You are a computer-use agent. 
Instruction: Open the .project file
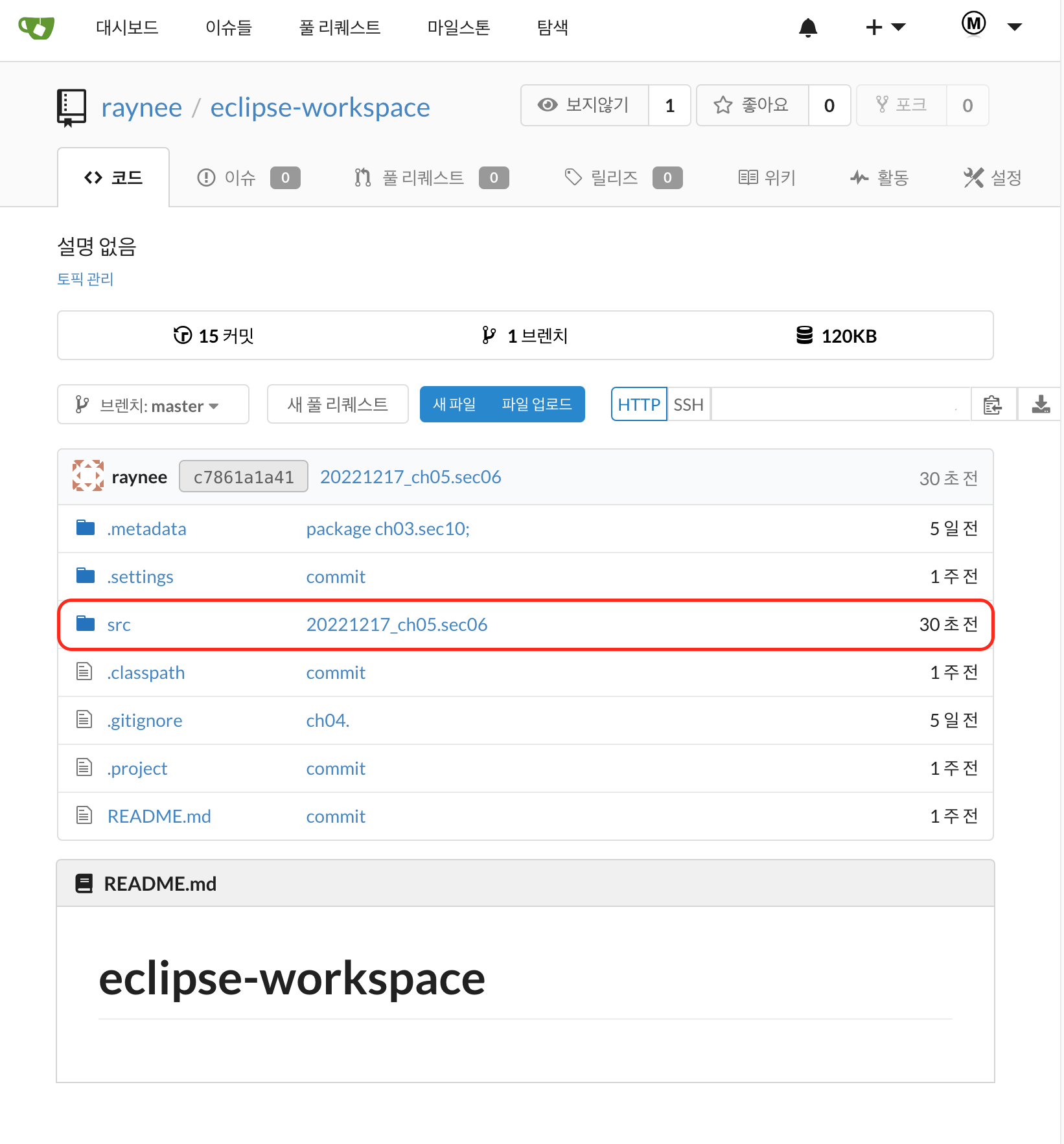click(x=137, y=769)
